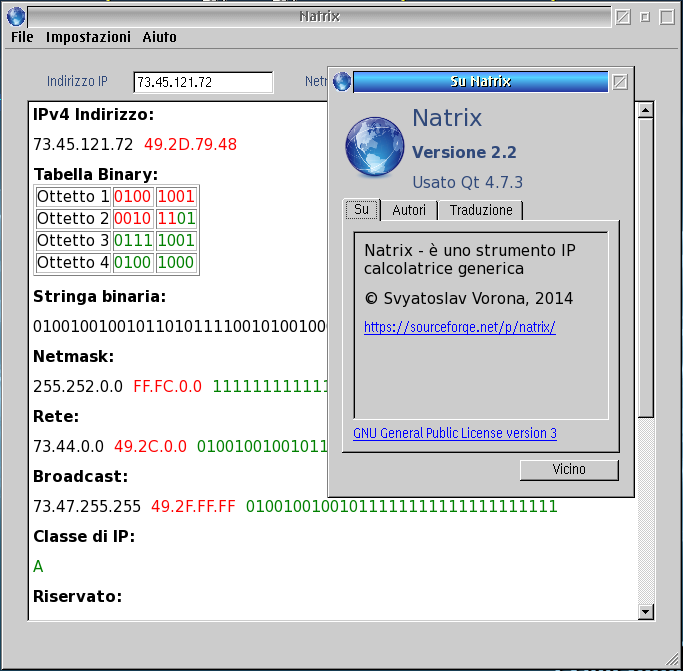683x671 pixels.
Task: Click the last main window title bar button
Action: coord(667,17)
